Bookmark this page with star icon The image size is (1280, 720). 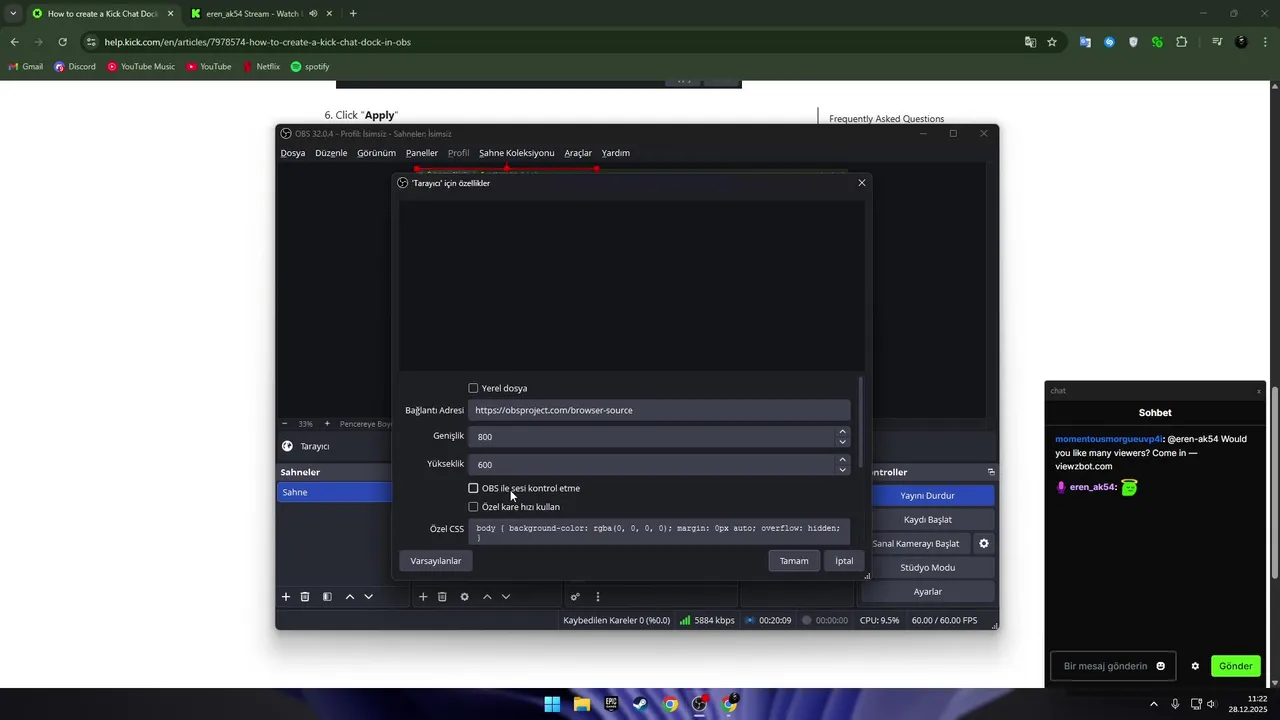click(x=1052, y=42)
